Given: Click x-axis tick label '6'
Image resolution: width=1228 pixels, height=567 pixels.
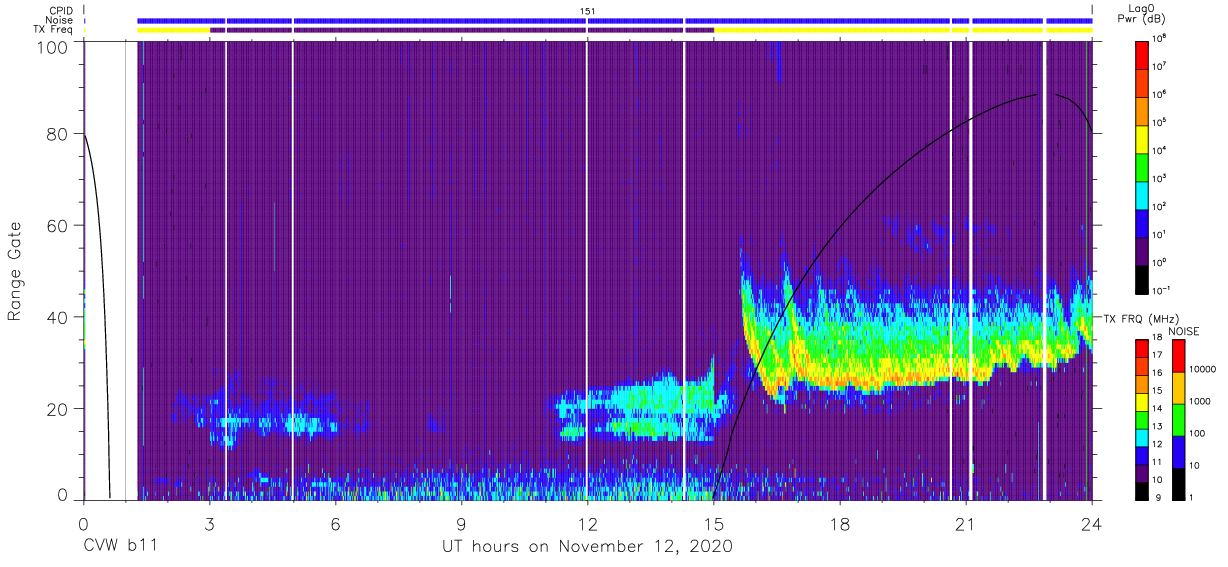Looking at the screenshot, I should tap(335, 523).
